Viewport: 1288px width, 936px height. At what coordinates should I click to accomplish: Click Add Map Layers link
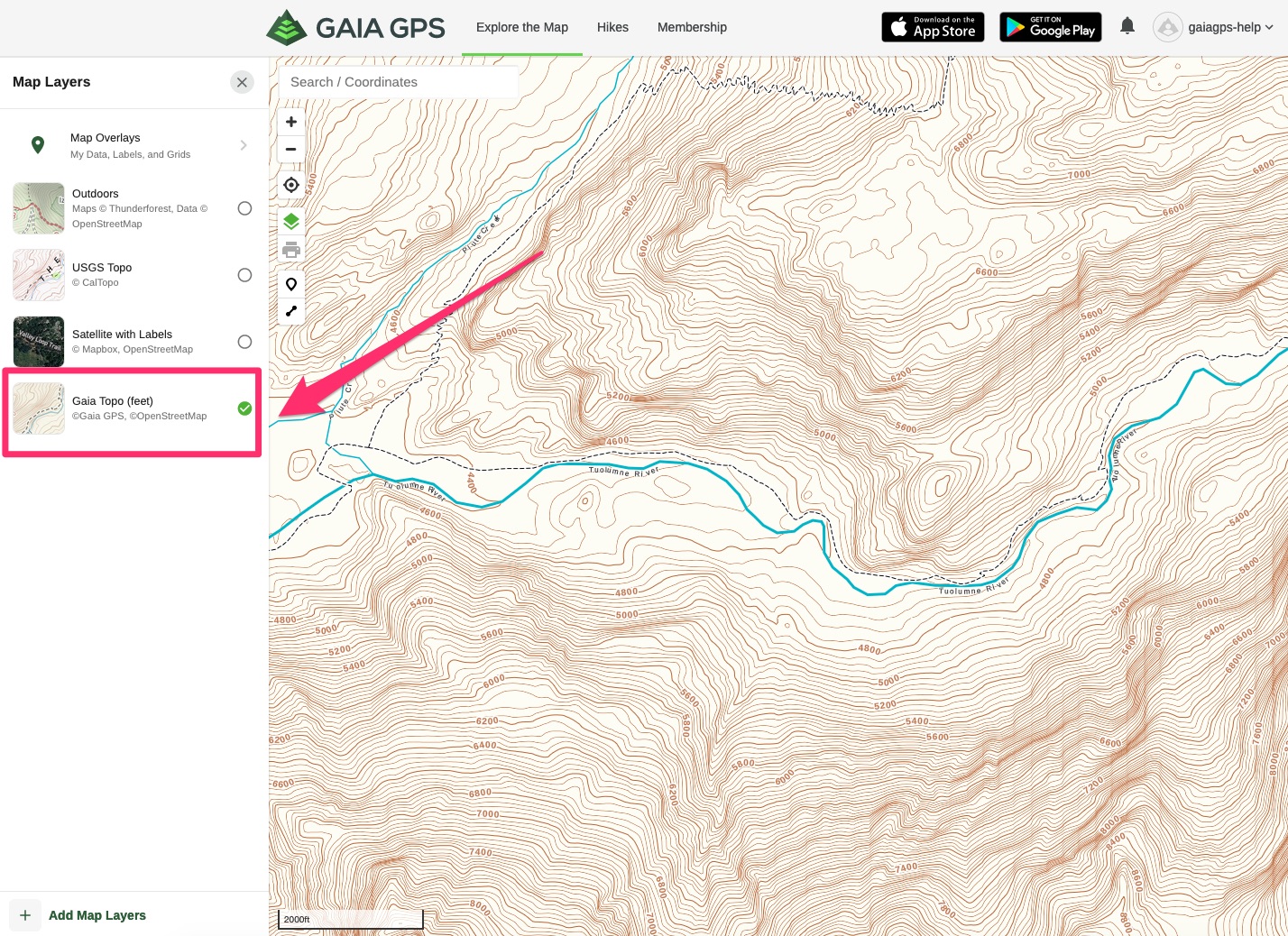click(x=97, y=915)
